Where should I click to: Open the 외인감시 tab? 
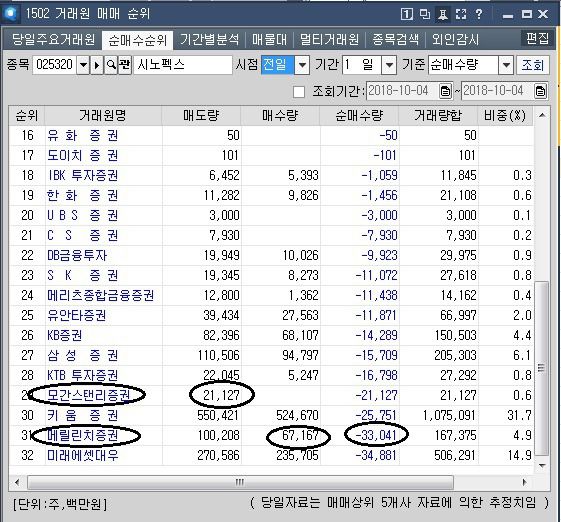click(455, 39)
